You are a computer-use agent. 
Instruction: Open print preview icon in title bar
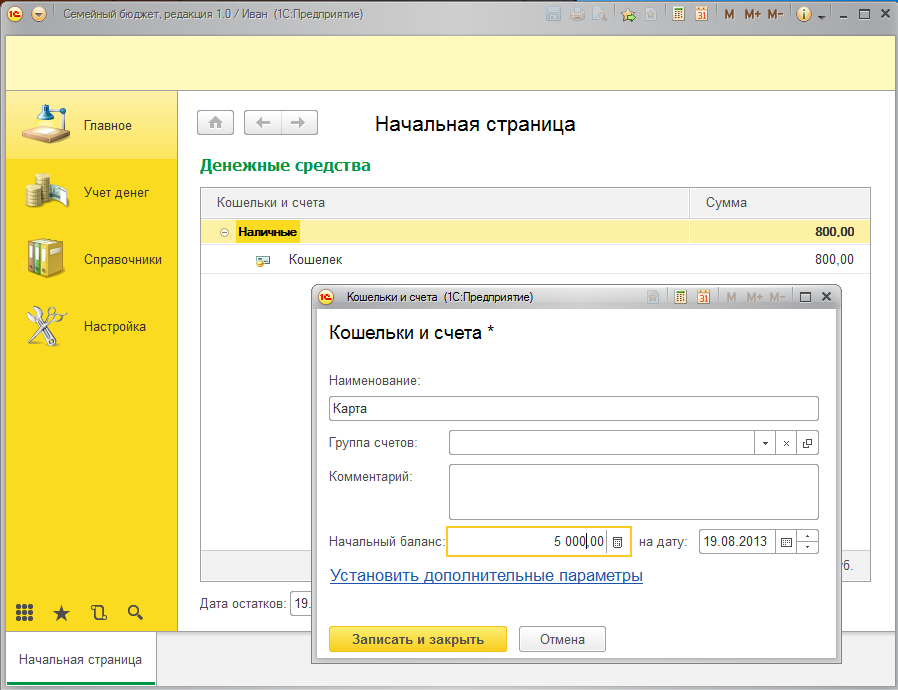coord(600,14)
